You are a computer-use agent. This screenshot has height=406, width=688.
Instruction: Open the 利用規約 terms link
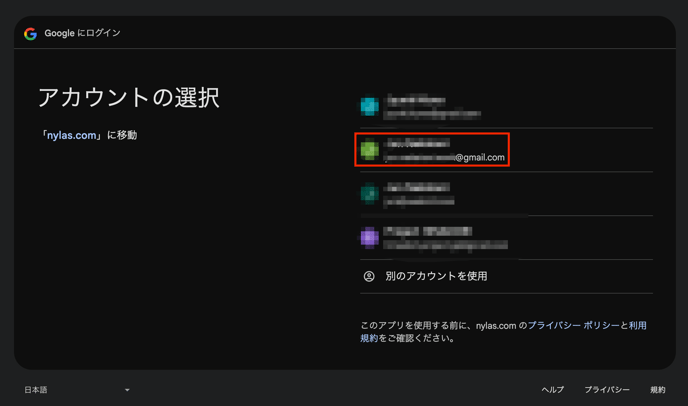click(x=638, y=325)
